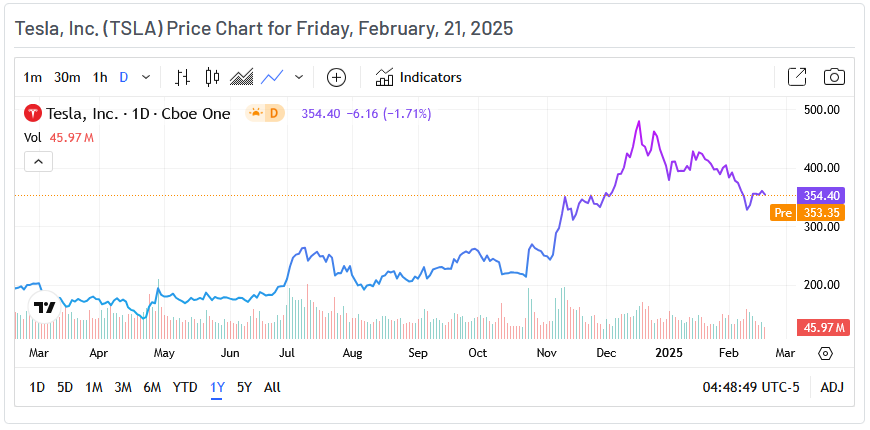Switch to the 5Y date range
Viewport: 870px width, 430px height.
[x=244, y=387]
